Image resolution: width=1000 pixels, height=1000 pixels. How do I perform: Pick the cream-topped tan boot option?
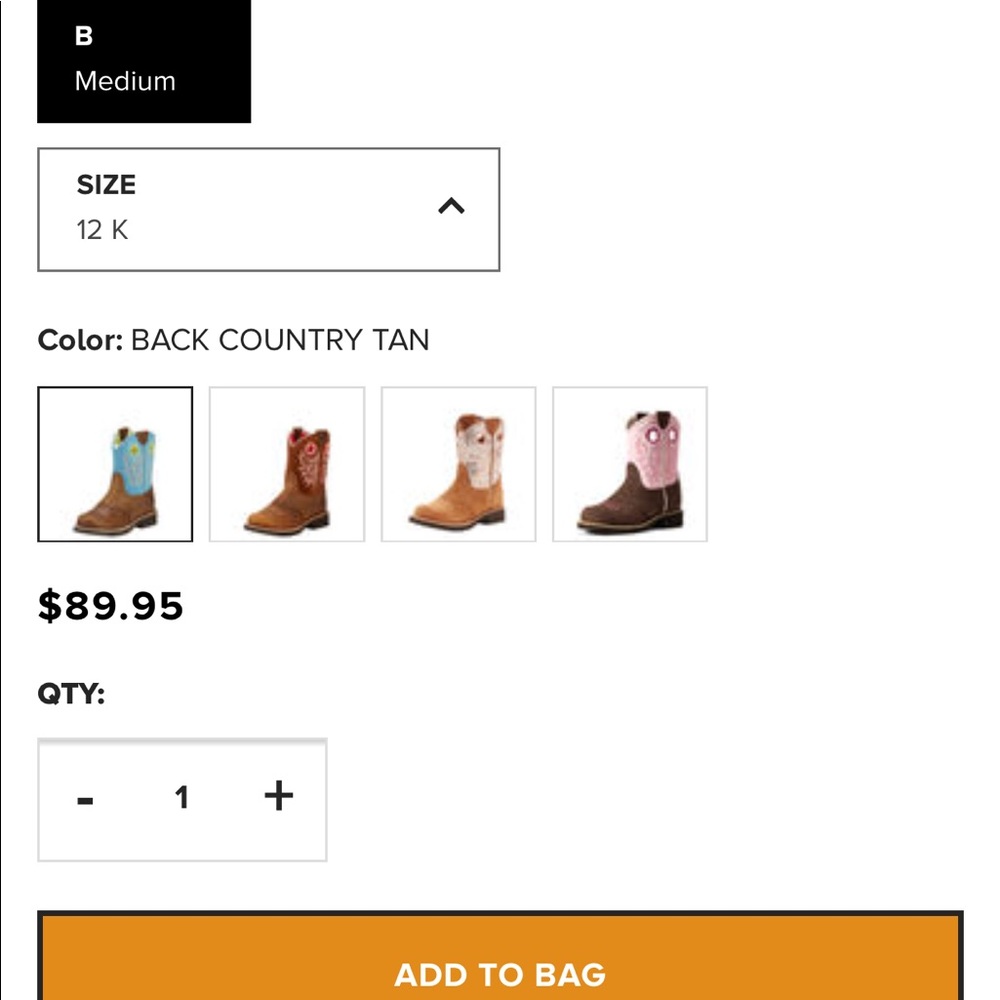pyautogui.click(x=458, y=465)
